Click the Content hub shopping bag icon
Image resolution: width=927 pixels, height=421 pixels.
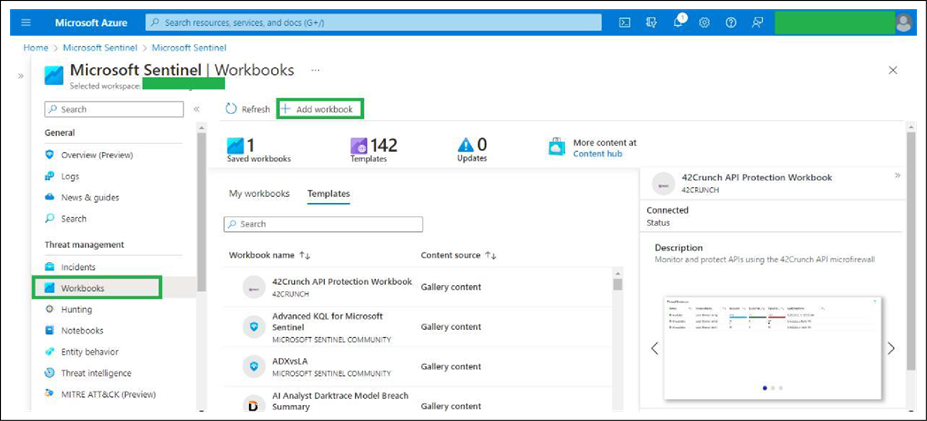point(557,147)
